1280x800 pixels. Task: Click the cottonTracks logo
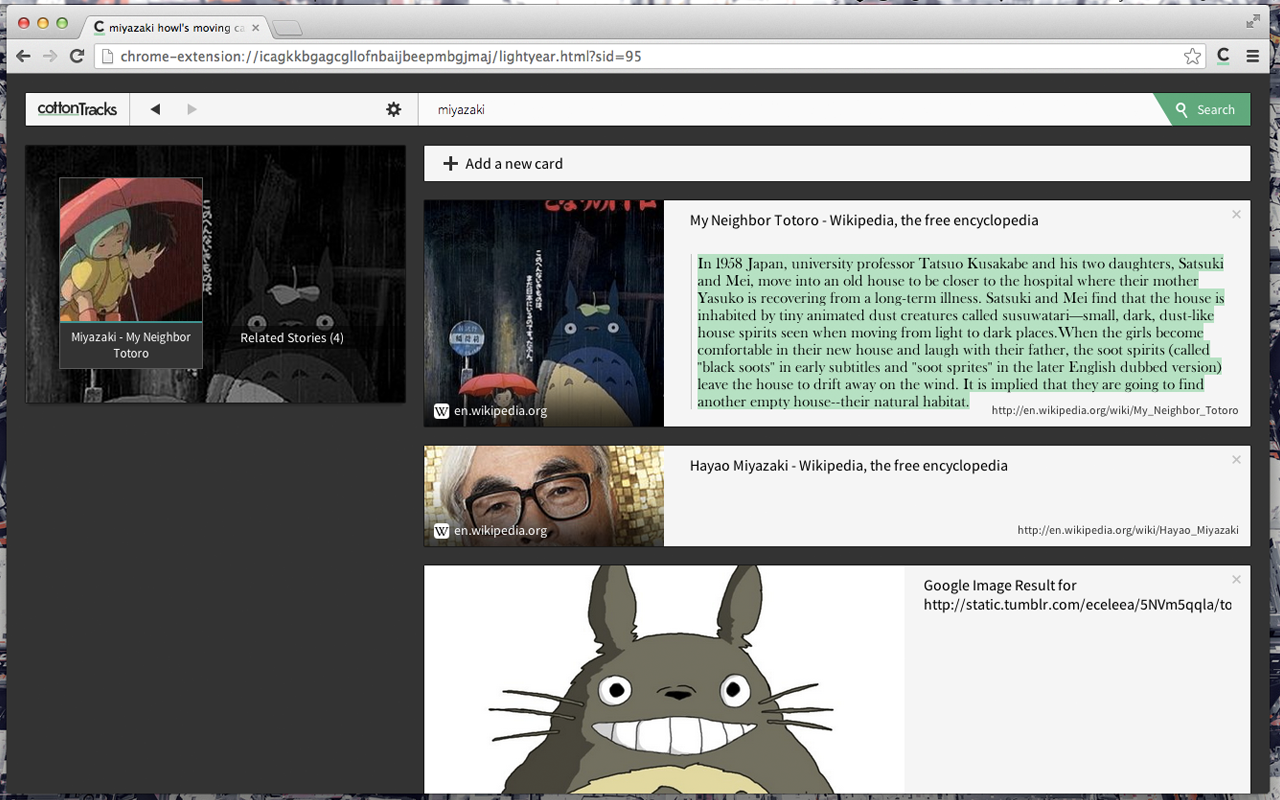pyautogui.click(x=77, y=109)
